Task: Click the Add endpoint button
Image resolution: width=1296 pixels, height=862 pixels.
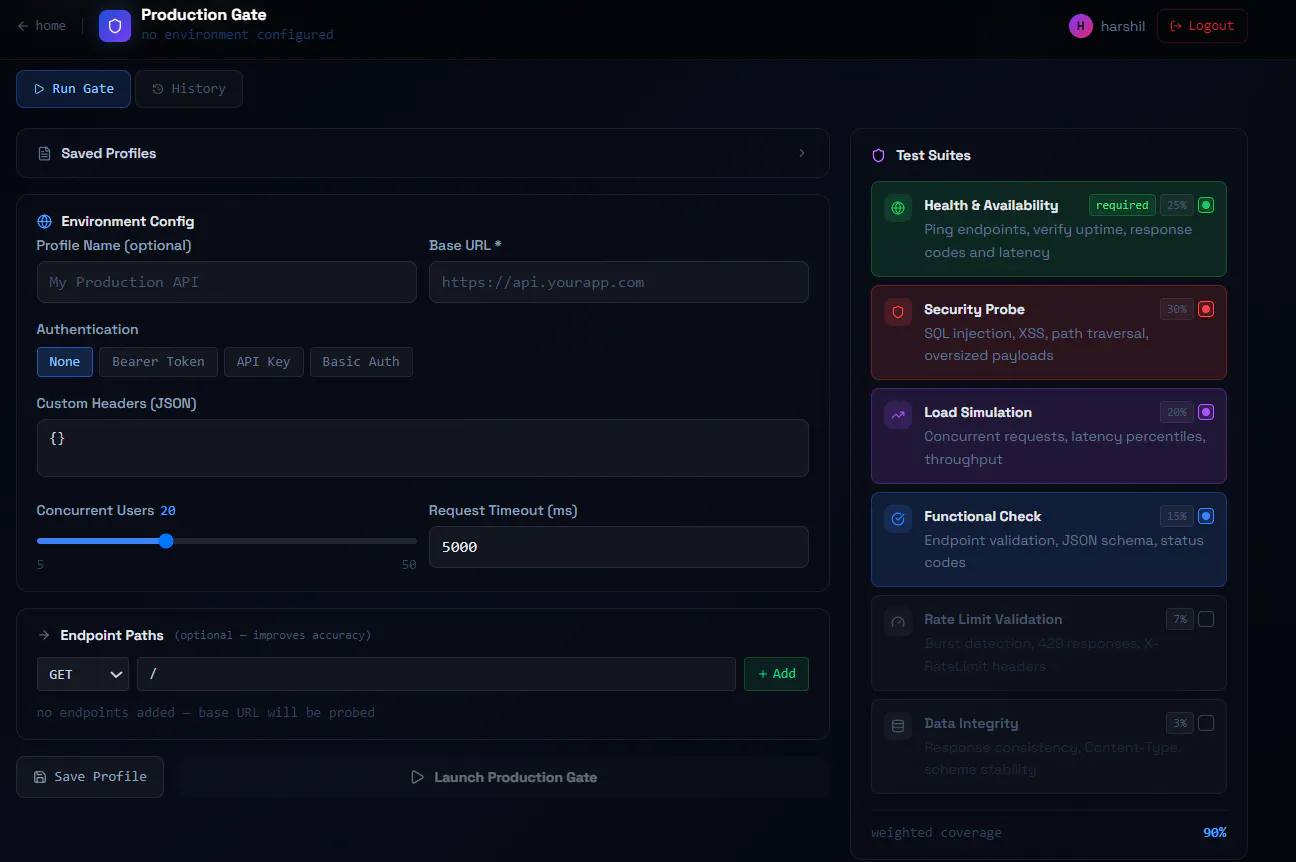Action: click(x=776, y=674)
